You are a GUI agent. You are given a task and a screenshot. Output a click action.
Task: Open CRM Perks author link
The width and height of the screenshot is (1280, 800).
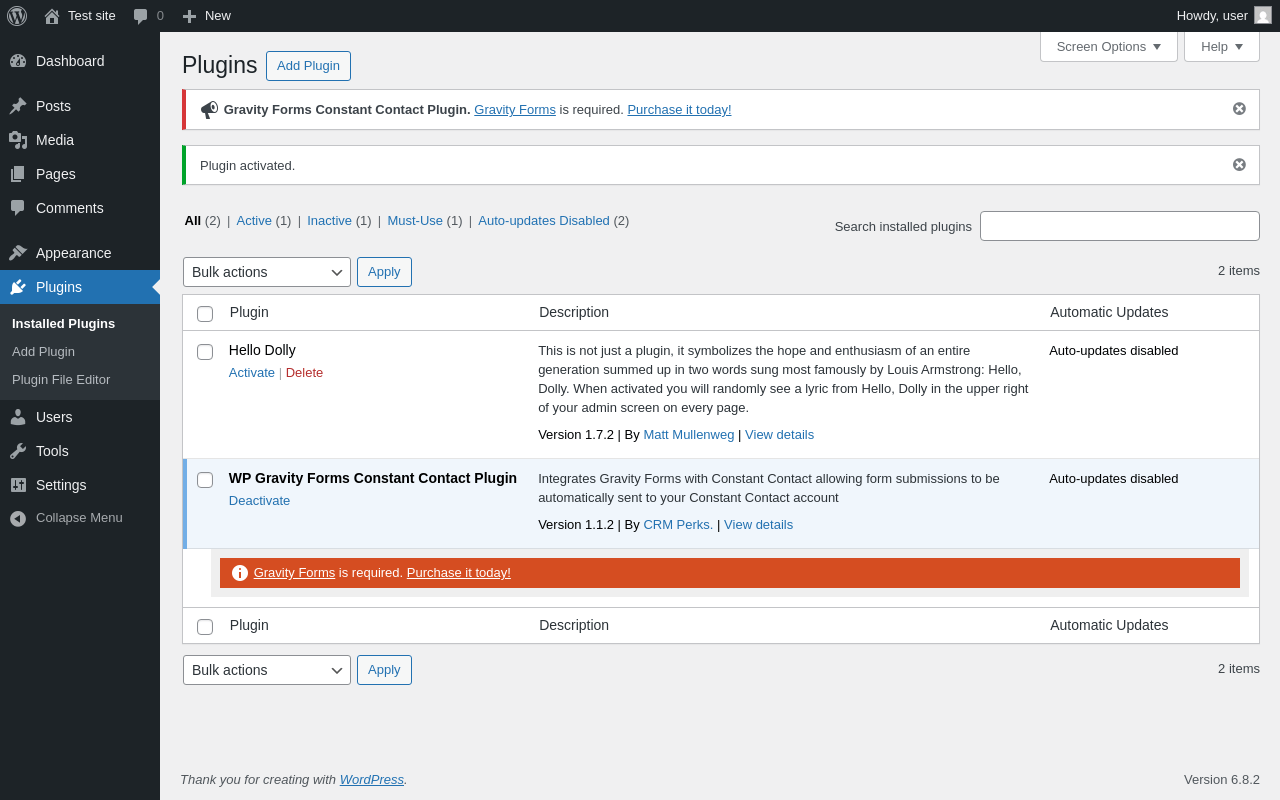(678, 525)
